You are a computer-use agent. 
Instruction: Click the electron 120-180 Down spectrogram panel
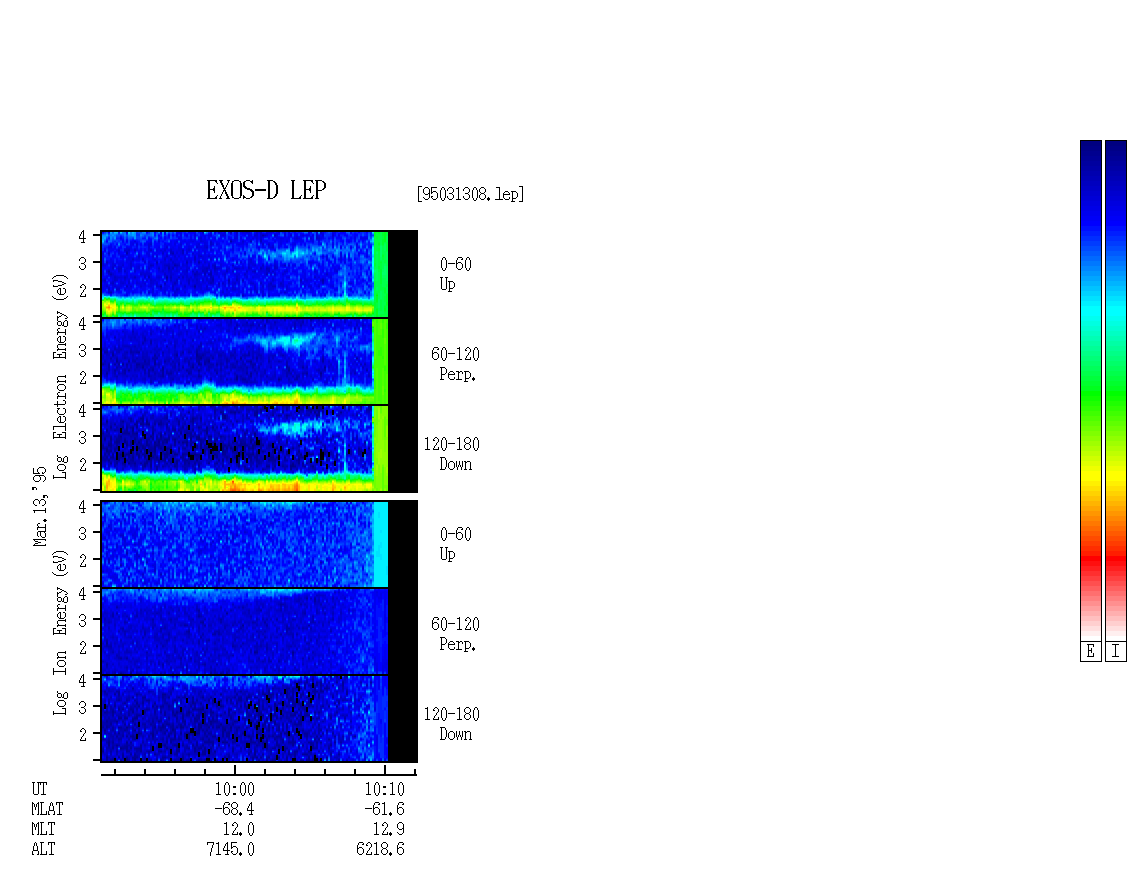point(259,448)
